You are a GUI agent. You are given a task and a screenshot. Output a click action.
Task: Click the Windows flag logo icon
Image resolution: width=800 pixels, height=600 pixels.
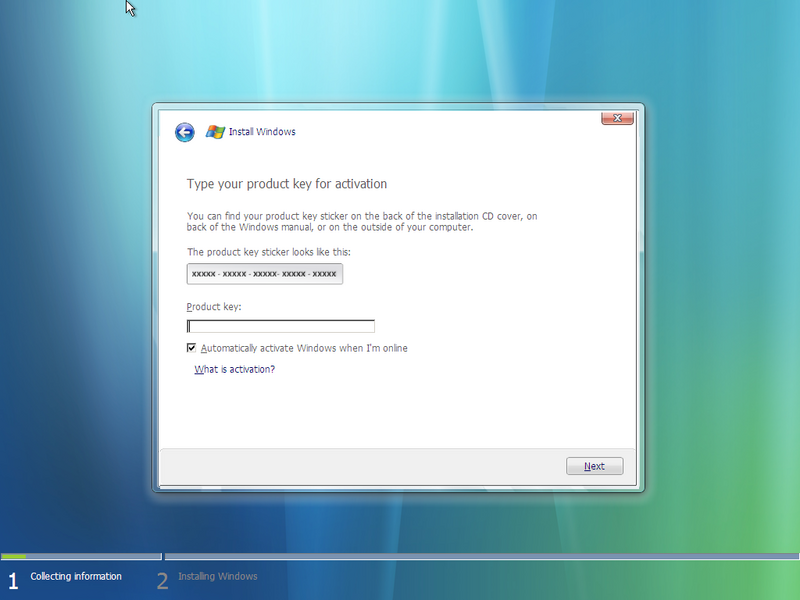click(x=215, y=132)
